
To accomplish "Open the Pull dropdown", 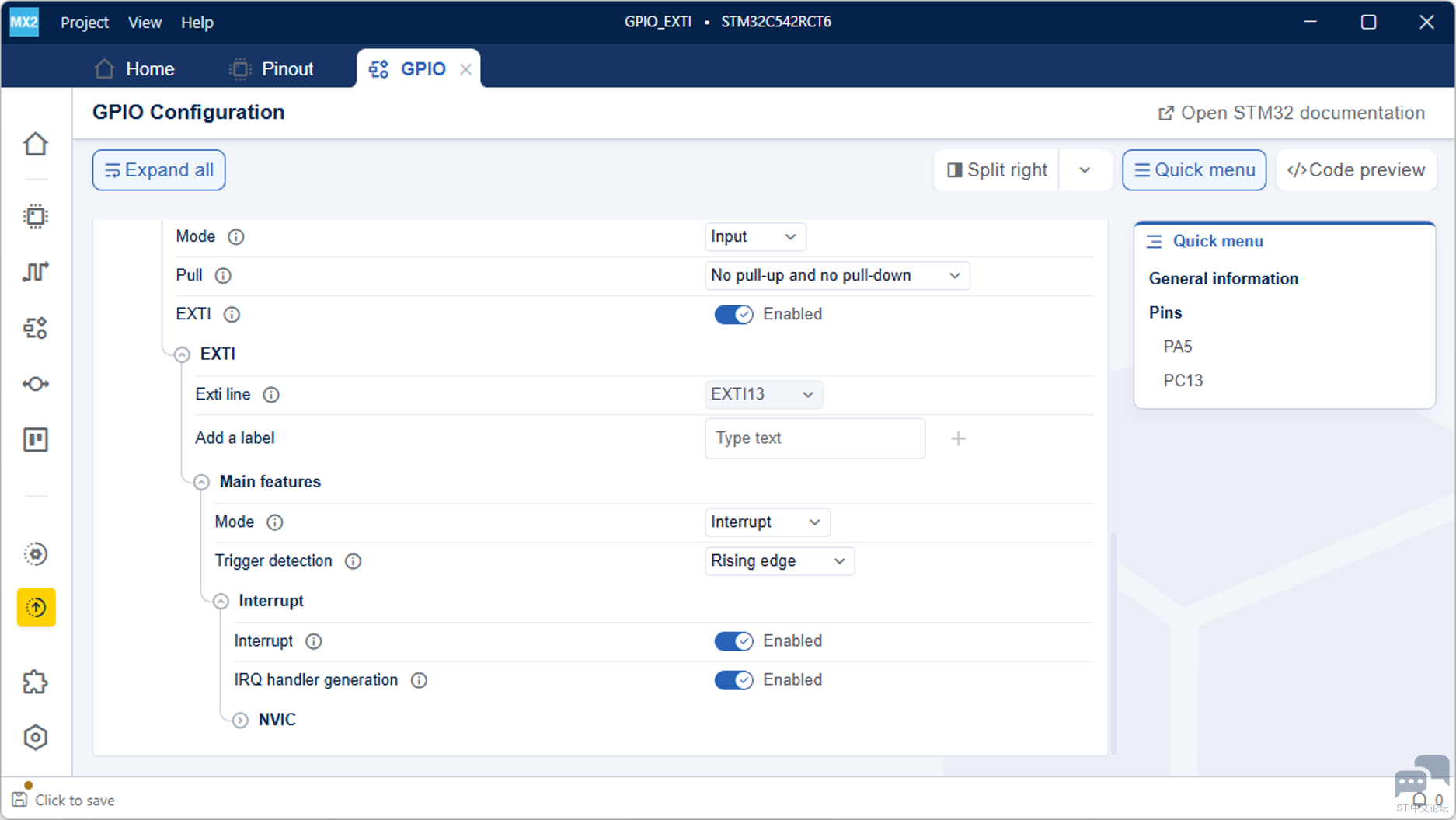I will click(838, 276).
